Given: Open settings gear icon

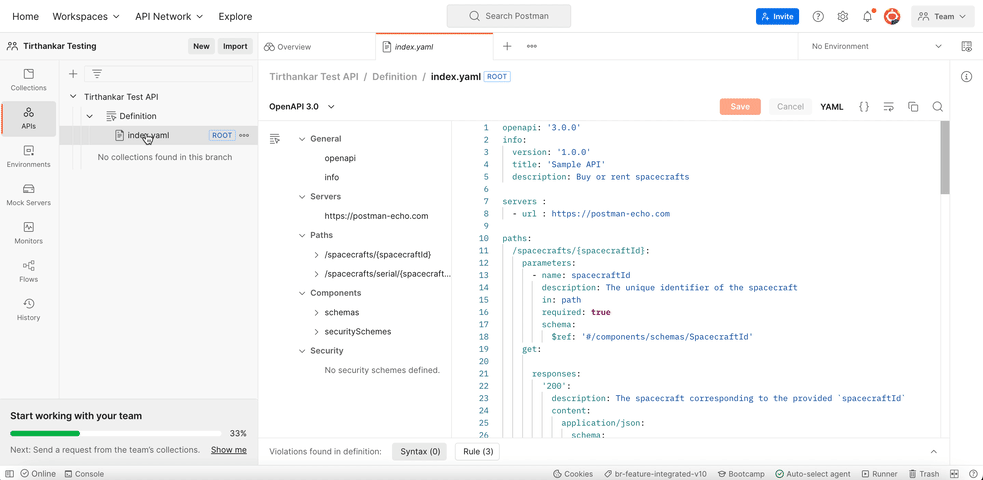Looking at the screenshot, I should pos(843,17).
